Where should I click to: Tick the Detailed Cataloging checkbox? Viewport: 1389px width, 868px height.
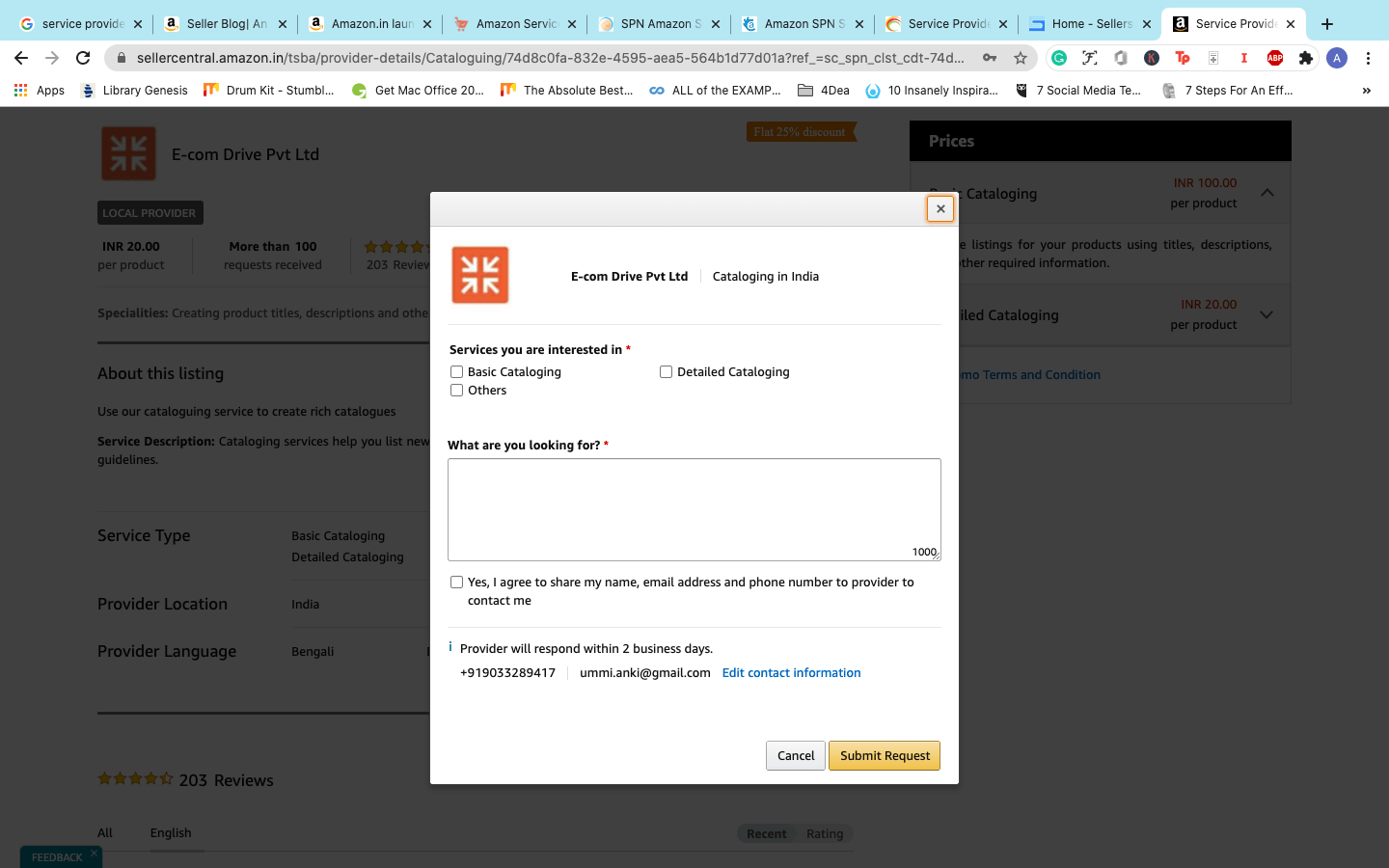(x=666, y=372)
